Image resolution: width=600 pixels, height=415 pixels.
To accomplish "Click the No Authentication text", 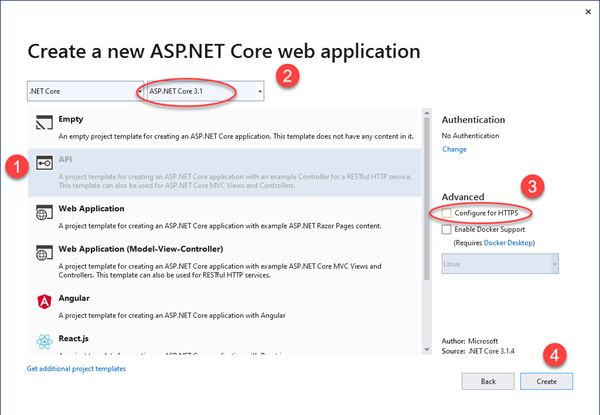I will (470, 135).
